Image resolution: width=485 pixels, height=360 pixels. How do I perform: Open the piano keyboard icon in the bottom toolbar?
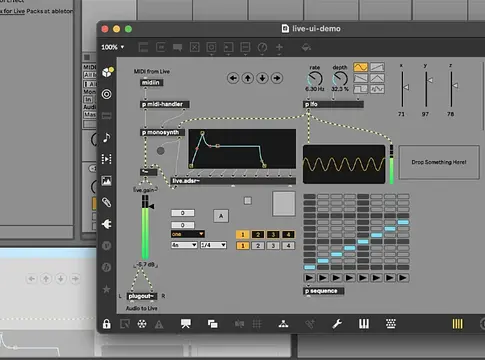pyautogui.click(x=364, y=324)
